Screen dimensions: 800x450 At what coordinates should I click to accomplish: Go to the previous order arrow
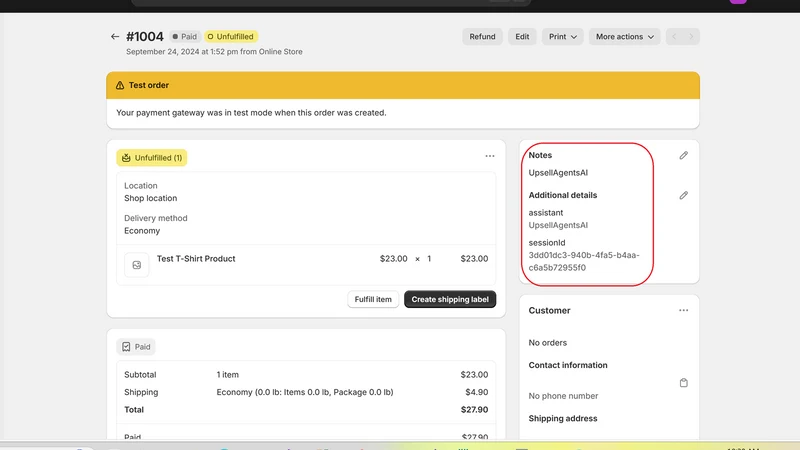[x=674, y=37]
